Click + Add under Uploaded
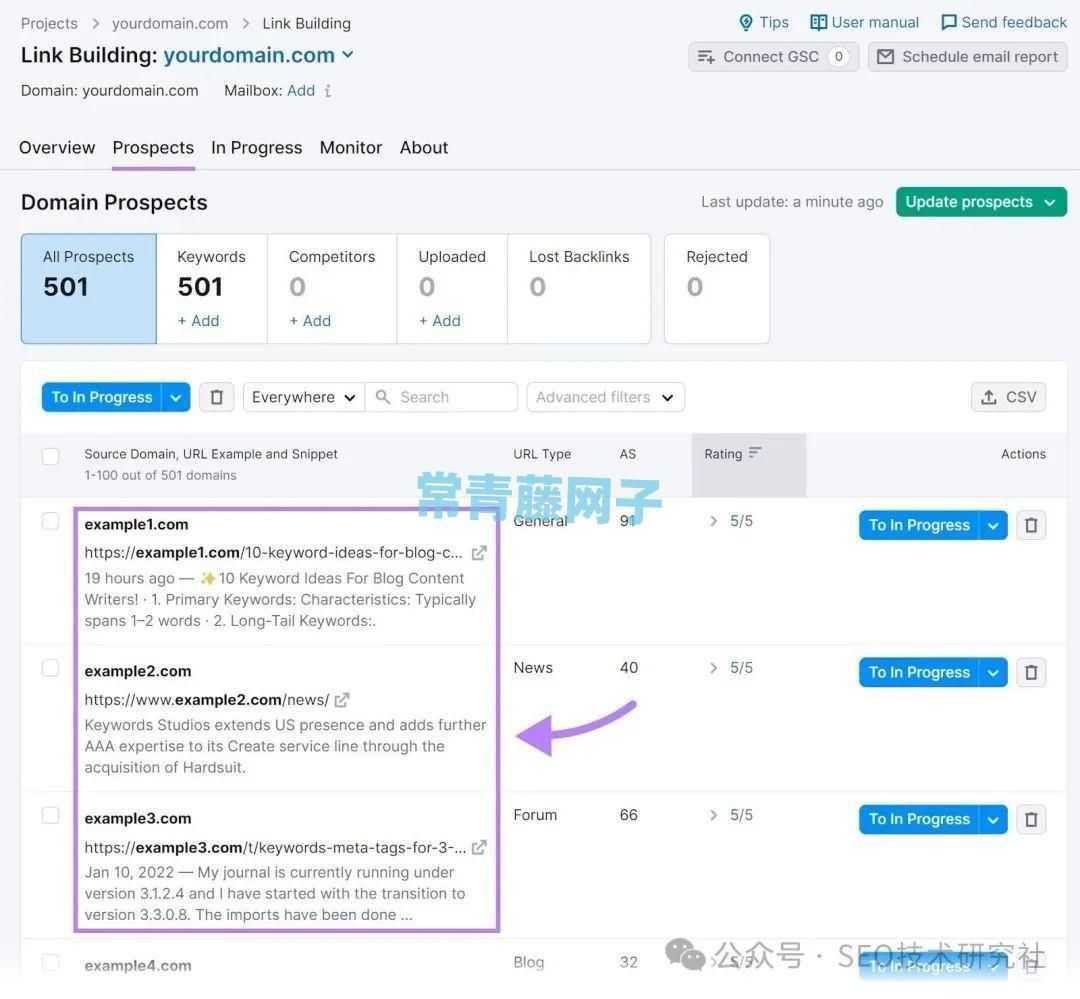Image resolution: width=1080 pixels, height=999 pixels. tap(439, 321)
